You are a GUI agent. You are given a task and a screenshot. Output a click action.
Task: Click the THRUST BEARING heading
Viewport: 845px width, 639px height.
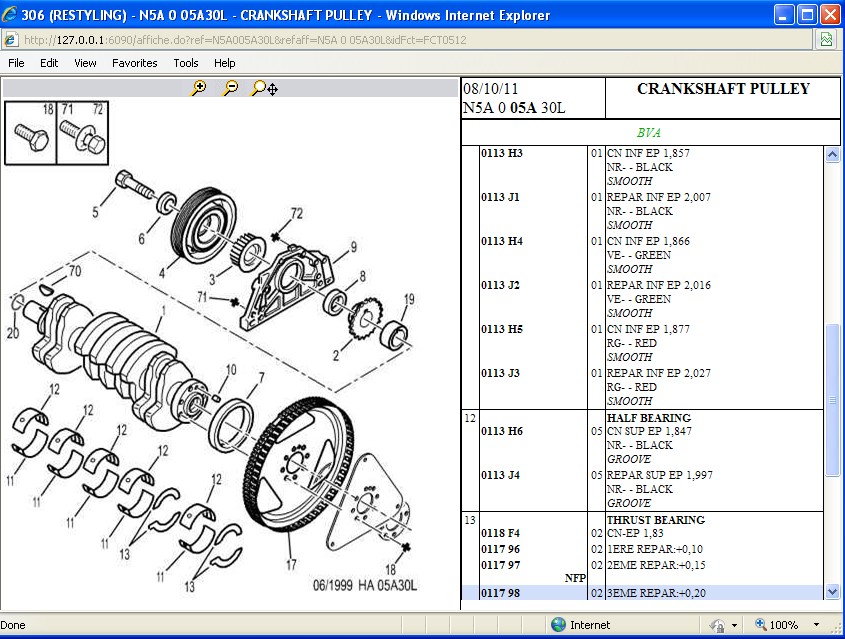(x=656, y=520)
